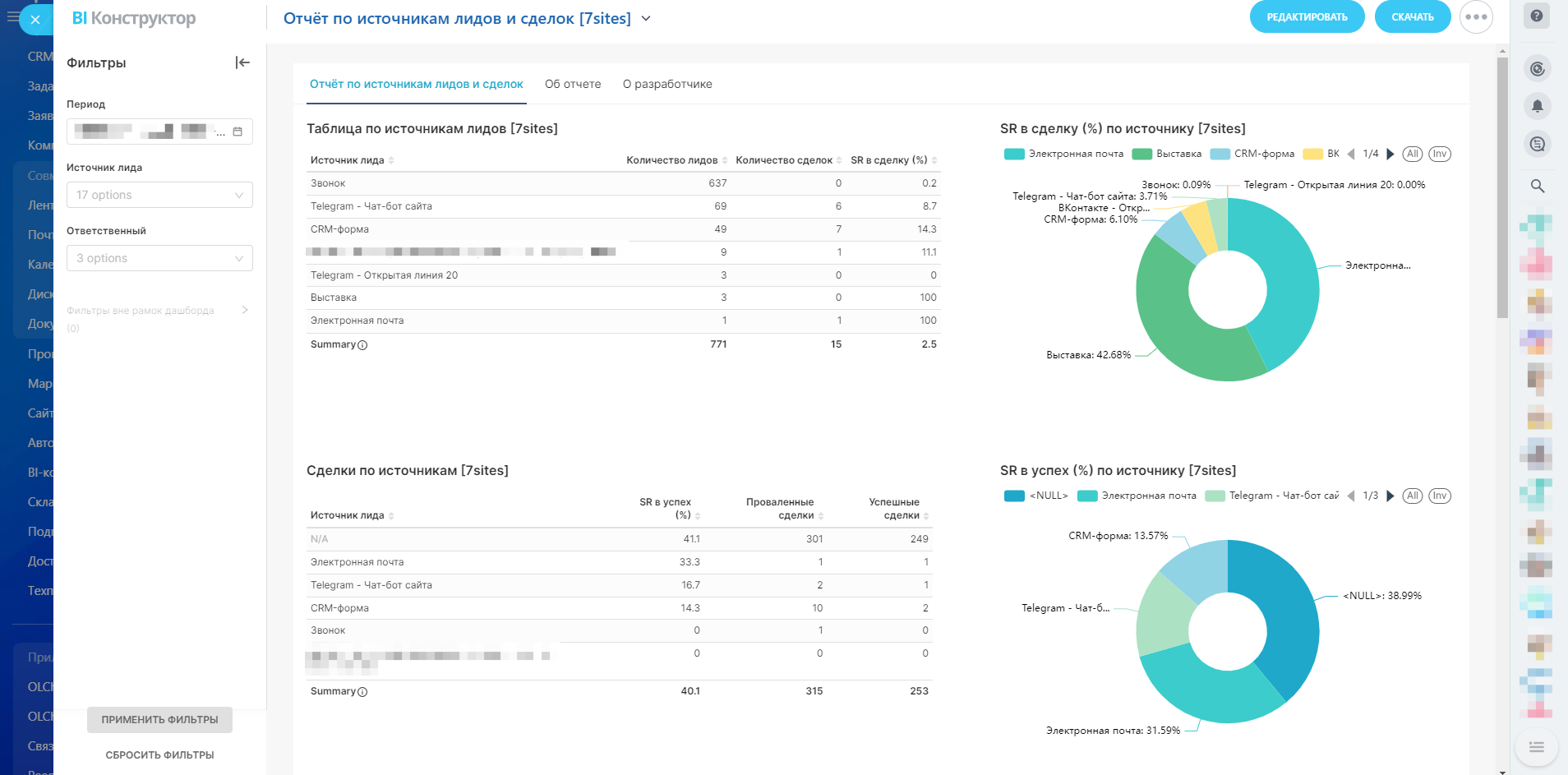The width and height of the screenshot is (1568, 775).
Task: Switch to the Об отчете tab
Action: click(x=573, y=84)
